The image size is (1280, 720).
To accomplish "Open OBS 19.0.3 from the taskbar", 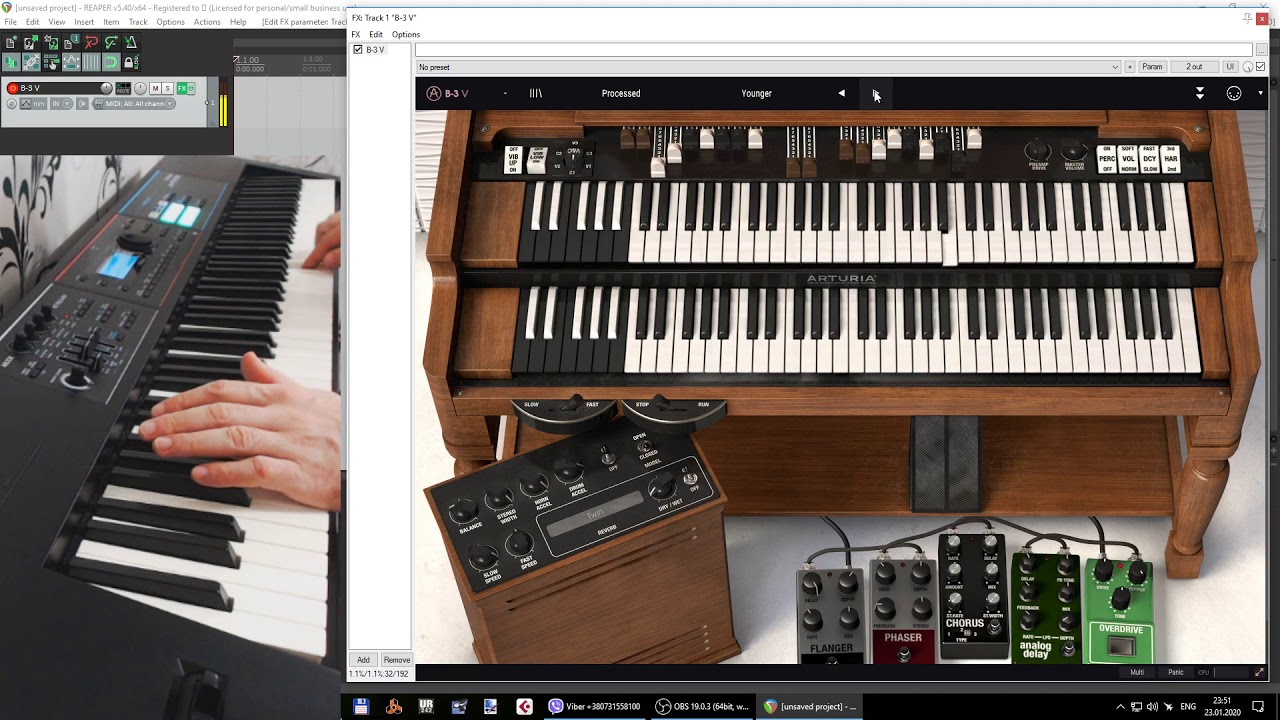I will click(x=700, y=706).
